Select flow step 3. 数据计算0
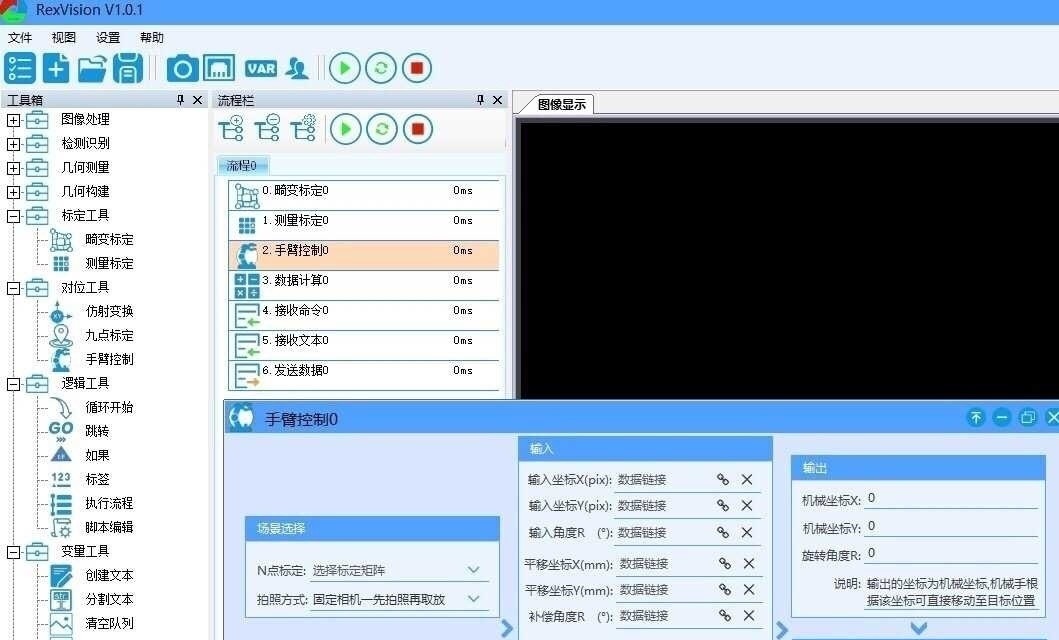This screenshot has width=1059, height=640. [365, 285]
